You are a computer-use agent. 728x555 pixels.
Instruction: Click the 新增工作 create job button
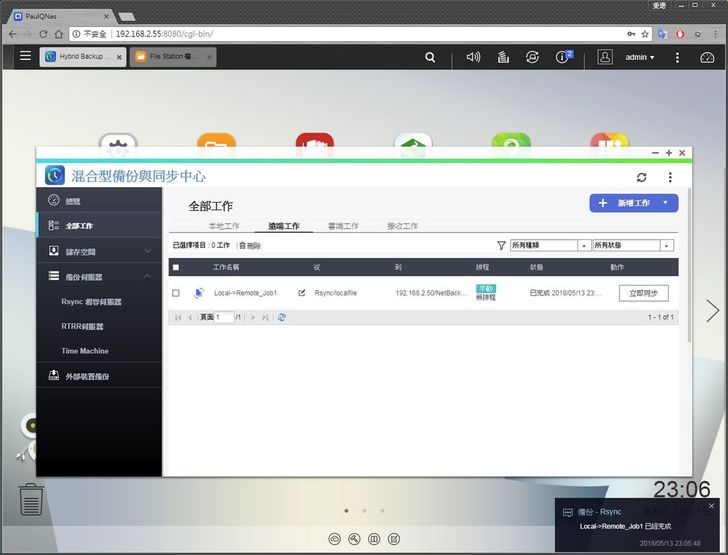coord(634,203)
